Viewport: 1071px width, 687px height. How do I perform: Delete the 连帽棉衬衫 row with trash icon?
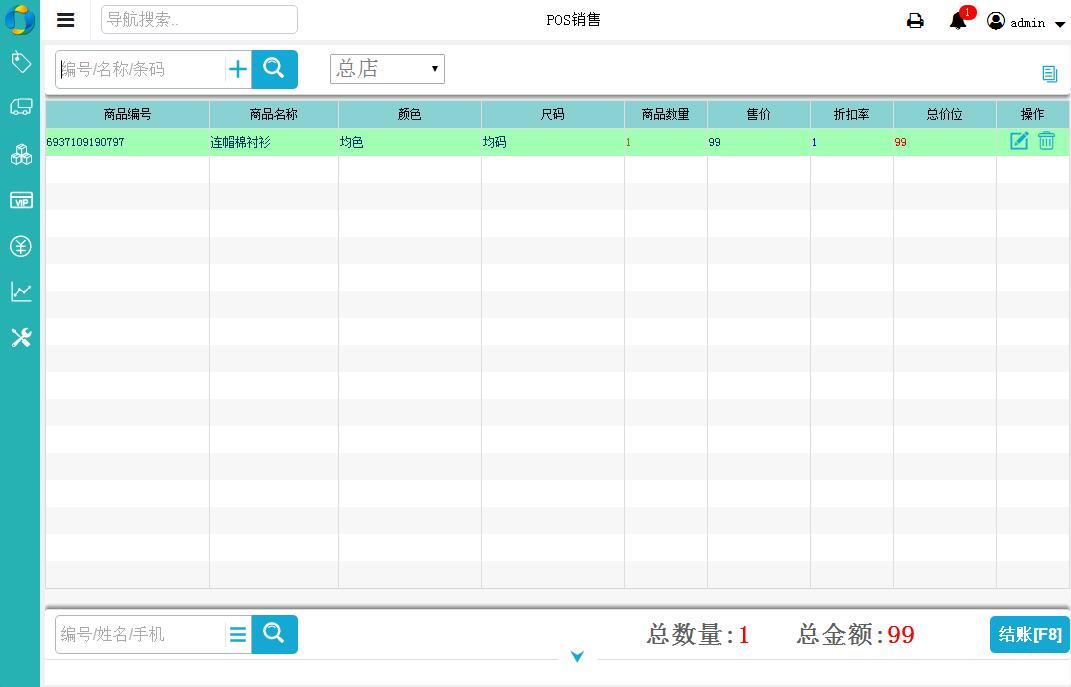1046,141
